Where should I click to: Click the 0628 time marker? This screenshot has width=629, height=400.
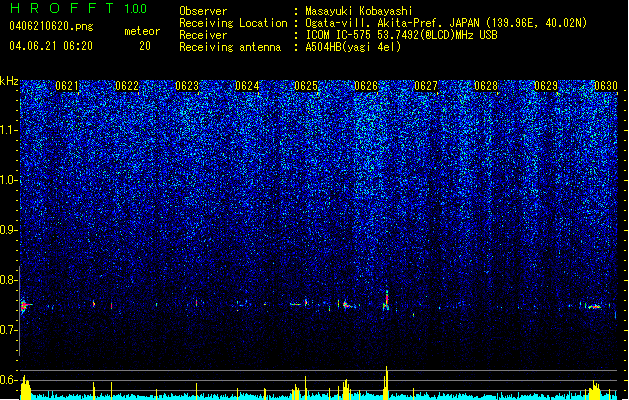(x=486, y=86)
